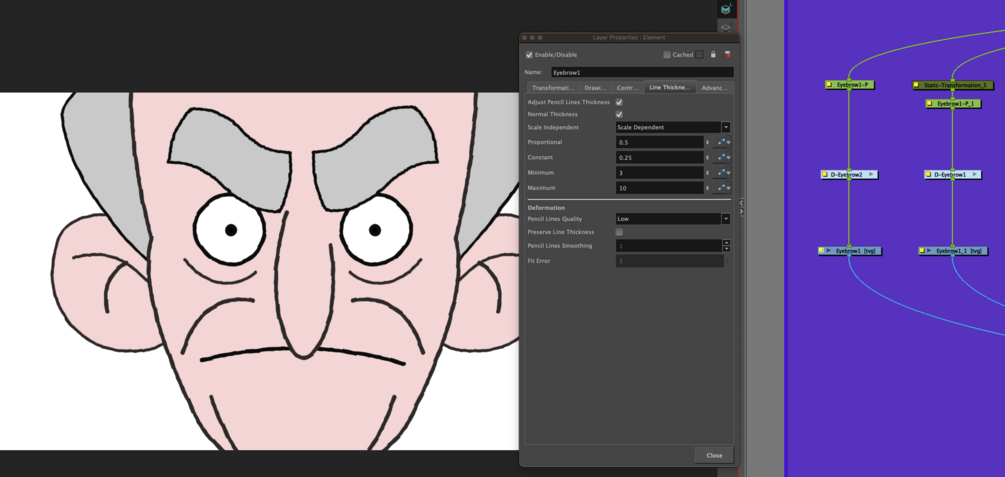This screenshot has width=1005, height=477.
Task: Click the arrow icon on Eyebrow1_1 [tvg] node
Action: pyautogui.click(x=929, y=251)
